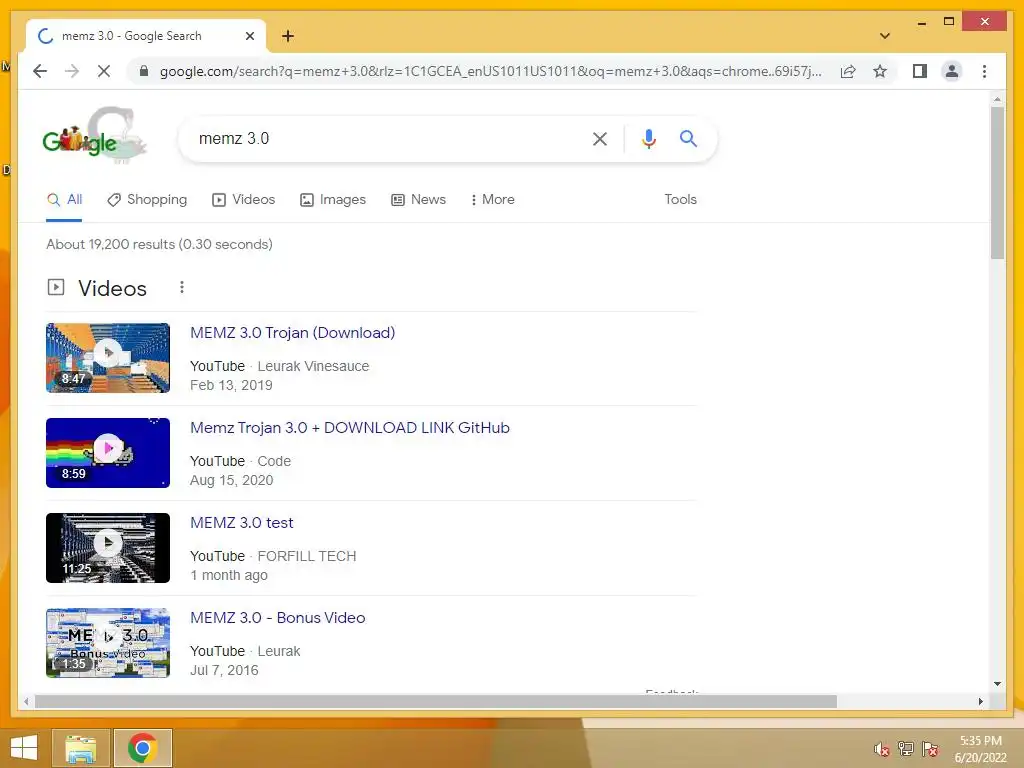Click the taskbar clock showing 5:35 PM
This screenshot has height=768, width=1024.
(980, 749)
